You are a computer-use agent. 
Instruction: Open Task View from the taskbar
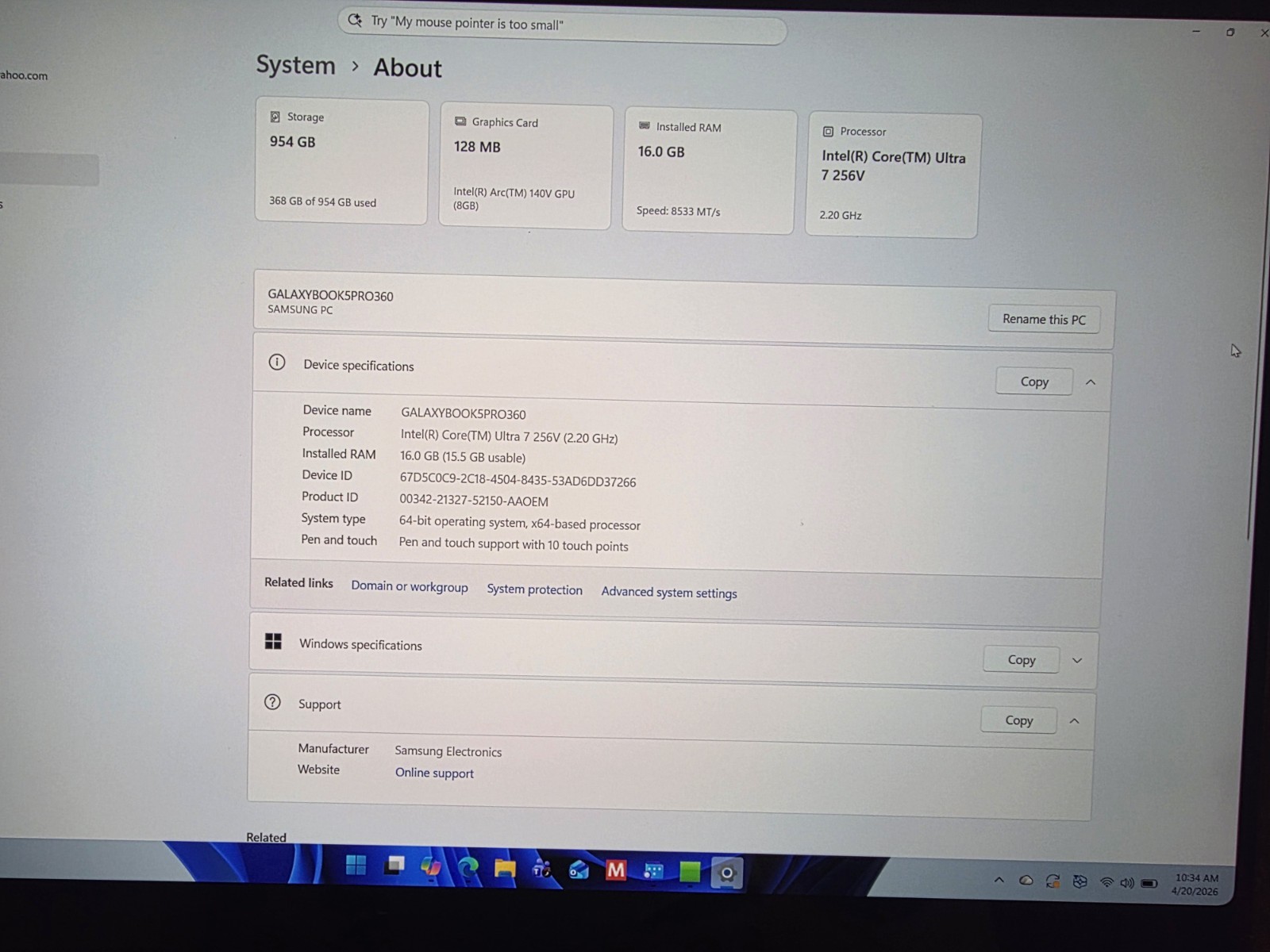point(394,866)
